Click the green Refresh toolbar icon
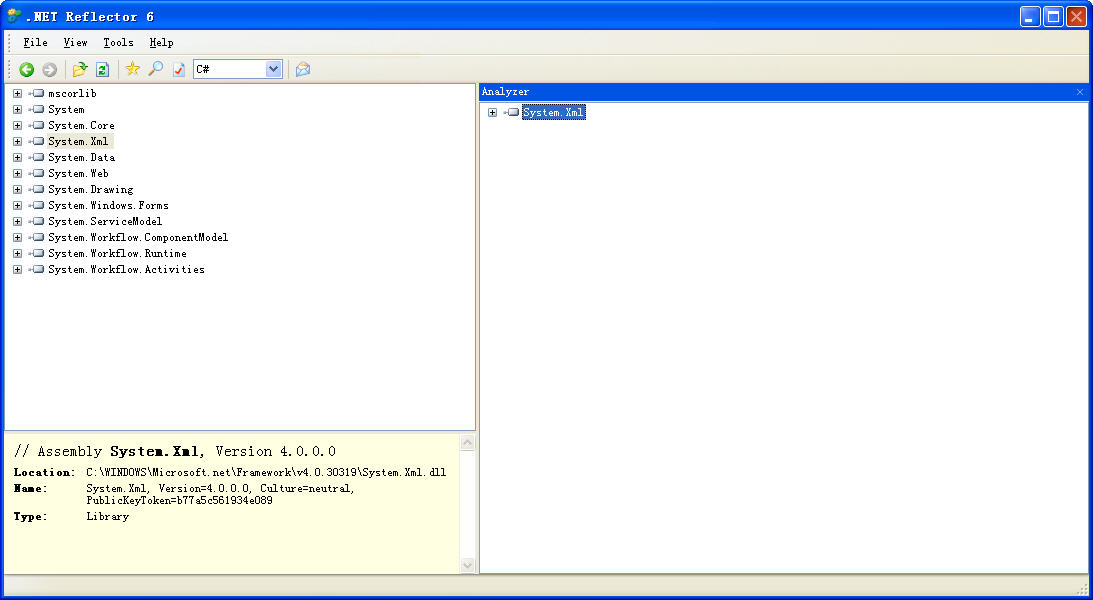The width and height of the screenshot is (1093, 600). [102, 69]
